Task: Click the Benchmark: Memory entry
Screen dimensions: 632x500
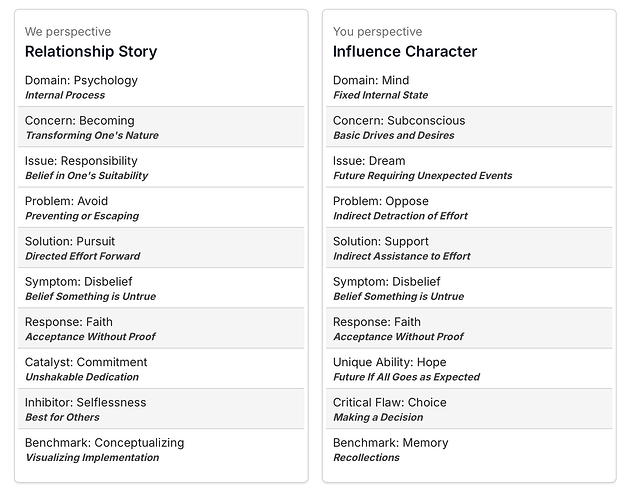Action: click(469, 449)
